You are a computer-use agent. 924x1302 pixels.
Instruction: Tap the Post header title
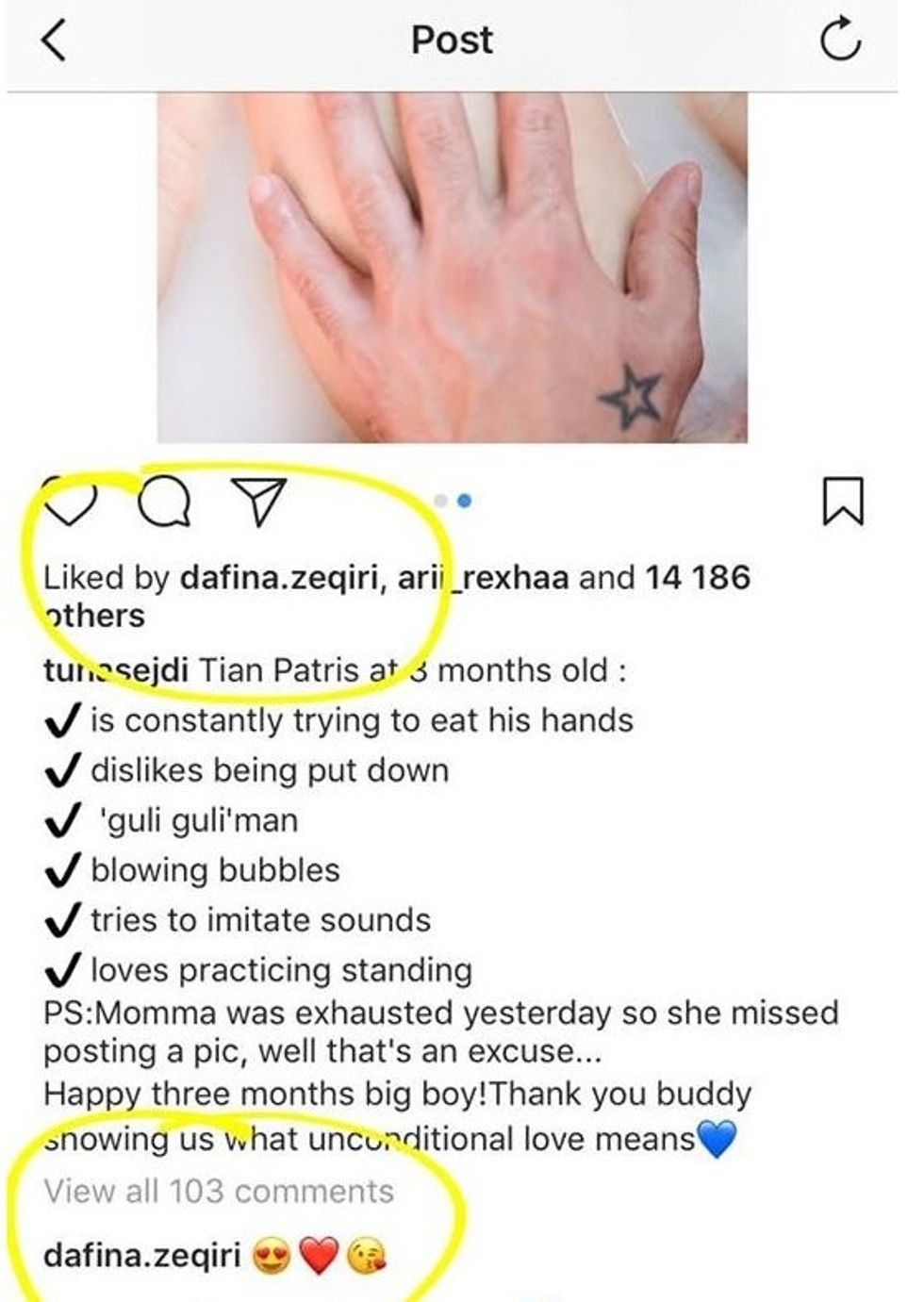point(452,40)
